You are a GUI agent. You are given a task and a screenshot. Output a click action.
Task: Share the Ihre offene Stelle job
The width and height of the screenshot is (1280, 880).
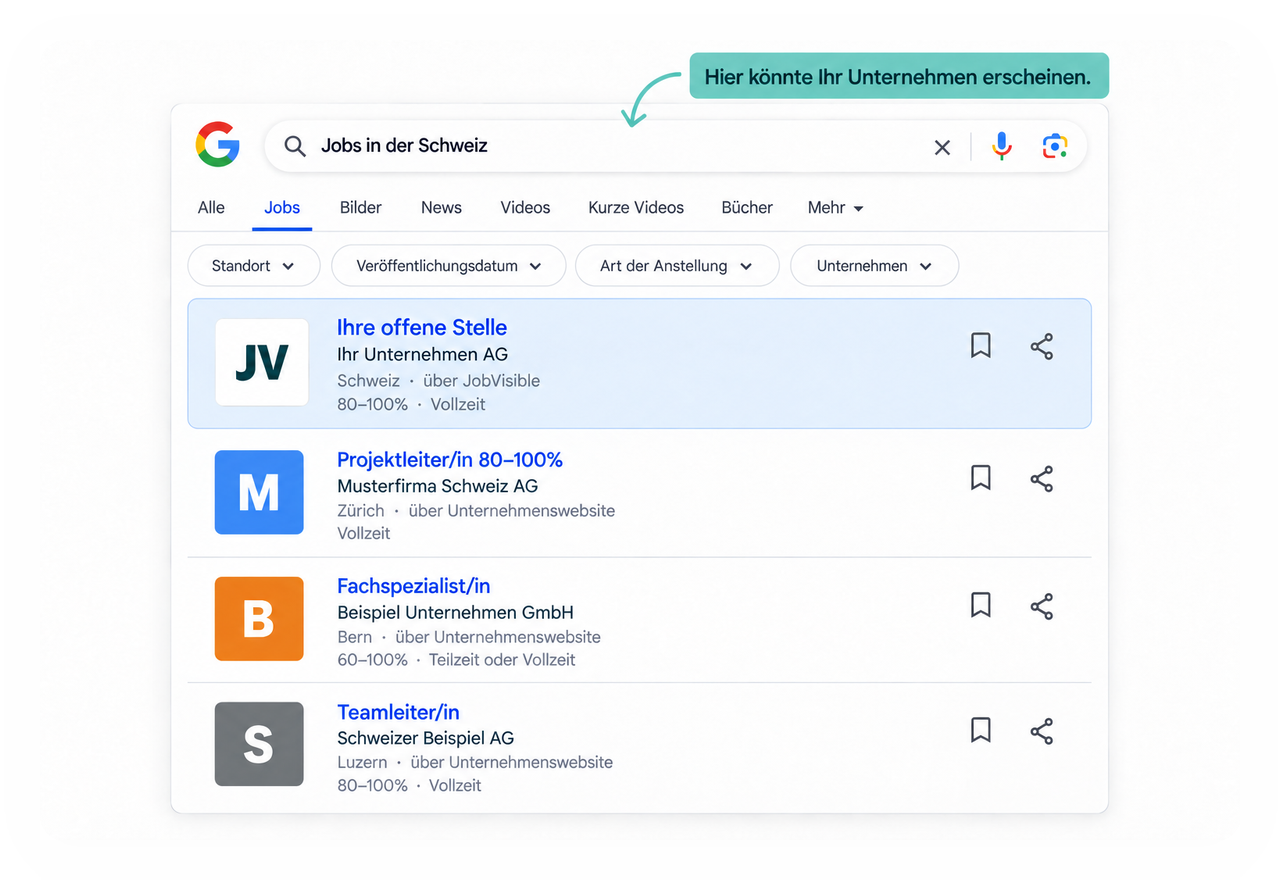point(1042,347)
